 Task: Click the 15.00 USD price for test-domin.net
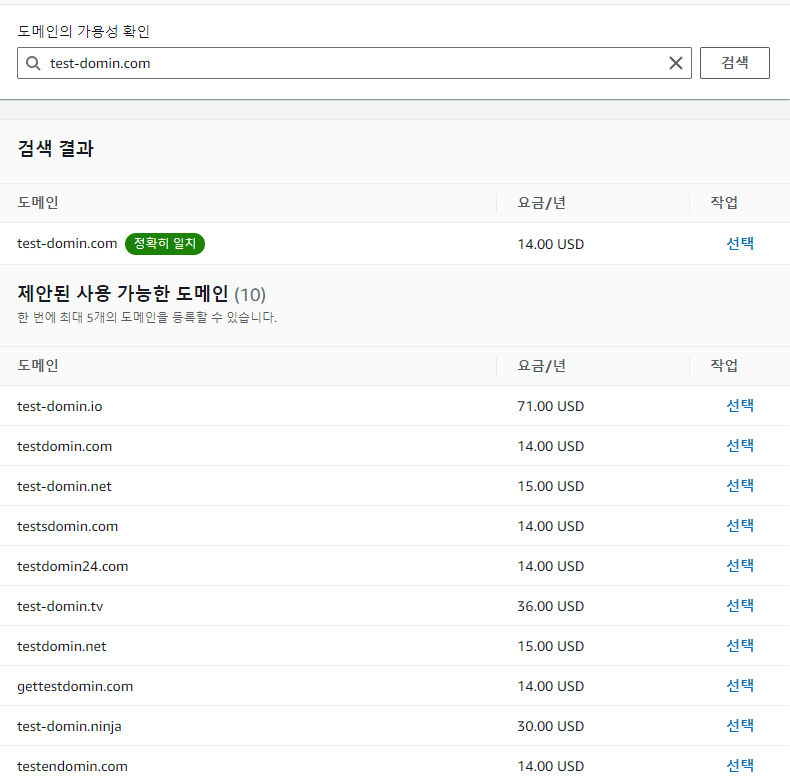click(x=551, y=486)
